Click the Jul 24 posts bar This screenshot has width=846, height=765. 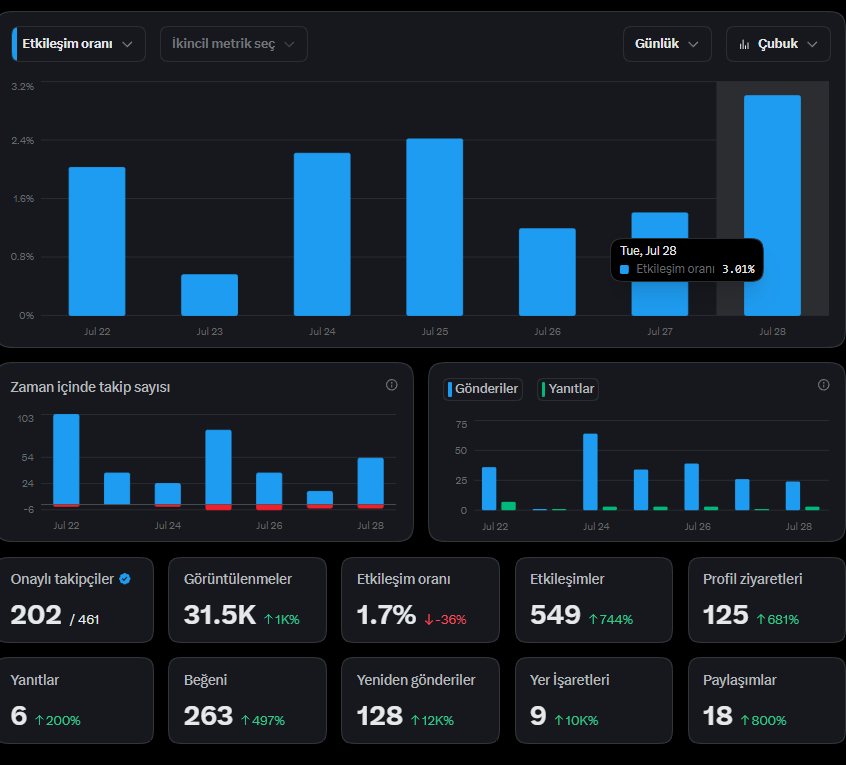(590, 472)
